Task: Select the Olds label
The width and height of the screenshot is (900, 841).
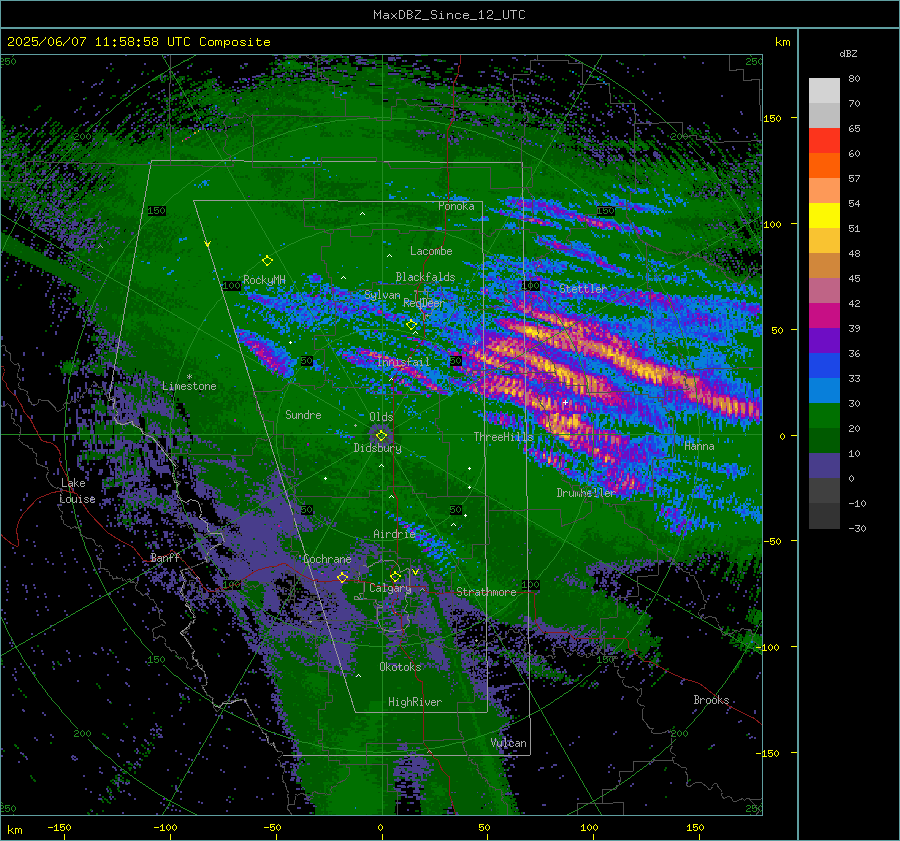Action: 381,417
